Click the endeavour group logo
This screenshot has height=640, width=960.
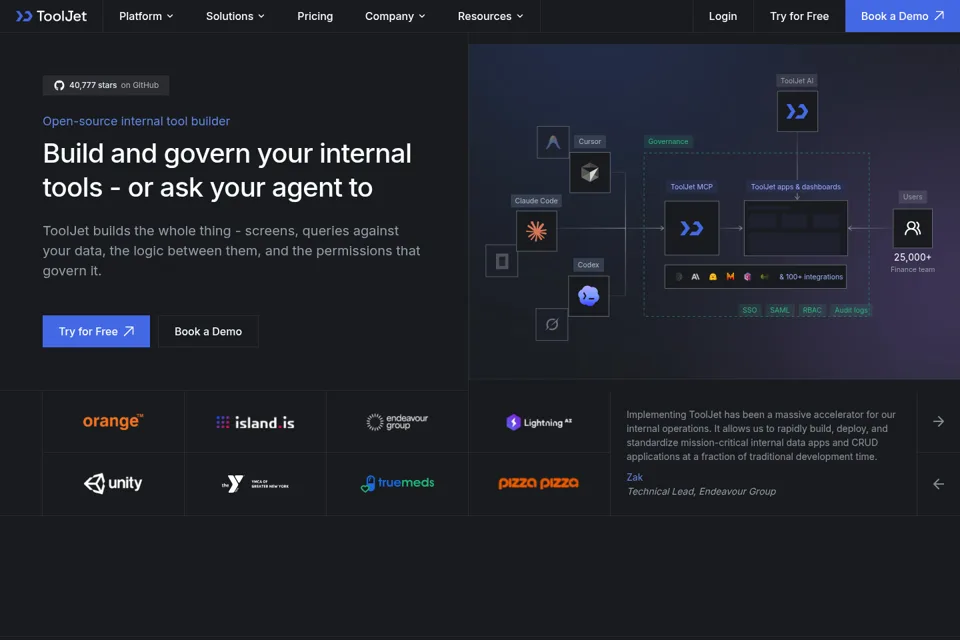click(x=397, y=421)
